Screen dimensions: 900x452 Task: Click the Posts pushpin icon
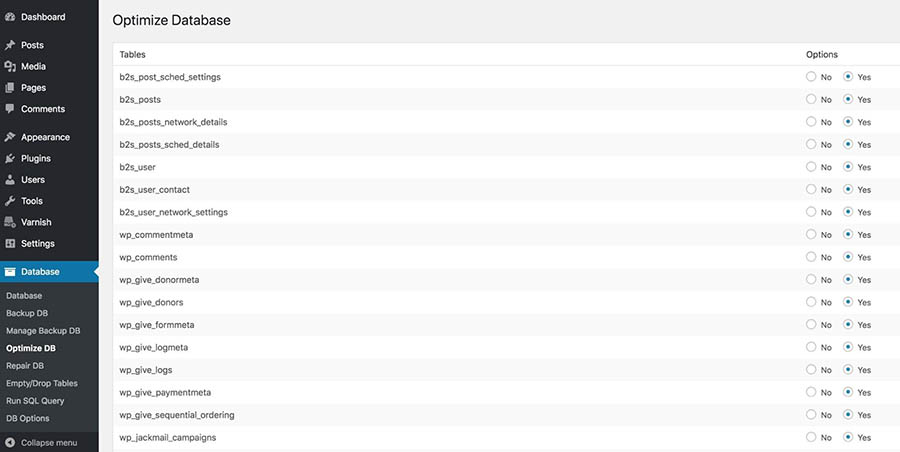point(10,45)
